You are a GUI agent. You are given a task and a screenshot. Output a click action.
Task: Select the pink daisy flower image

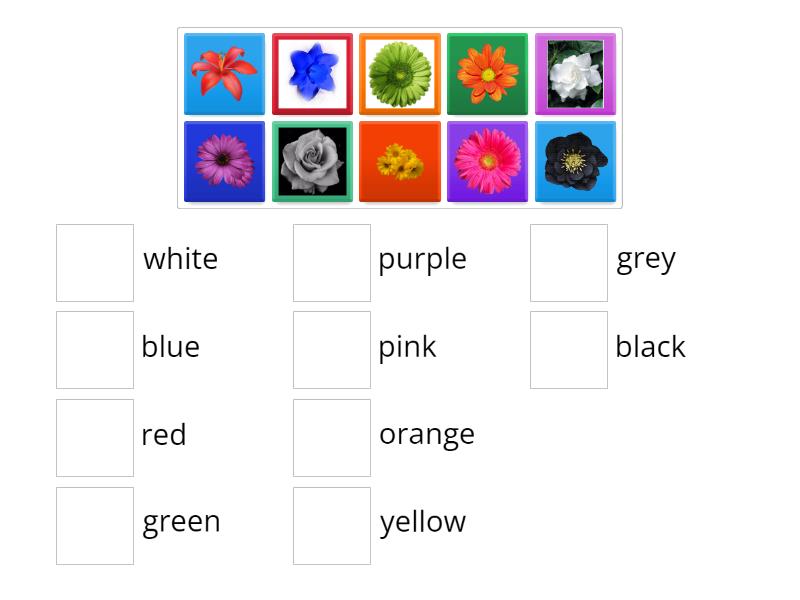488,161
